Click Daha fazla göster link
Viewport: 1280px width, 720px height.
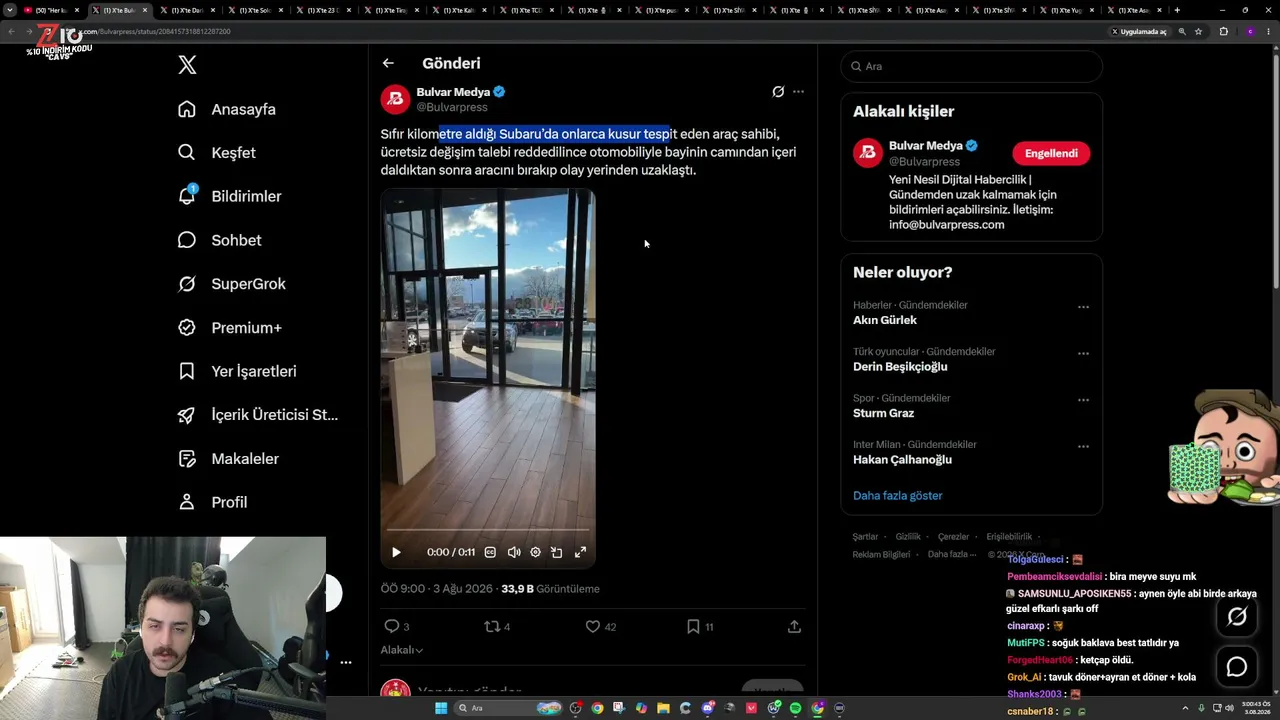click(897, 495)
